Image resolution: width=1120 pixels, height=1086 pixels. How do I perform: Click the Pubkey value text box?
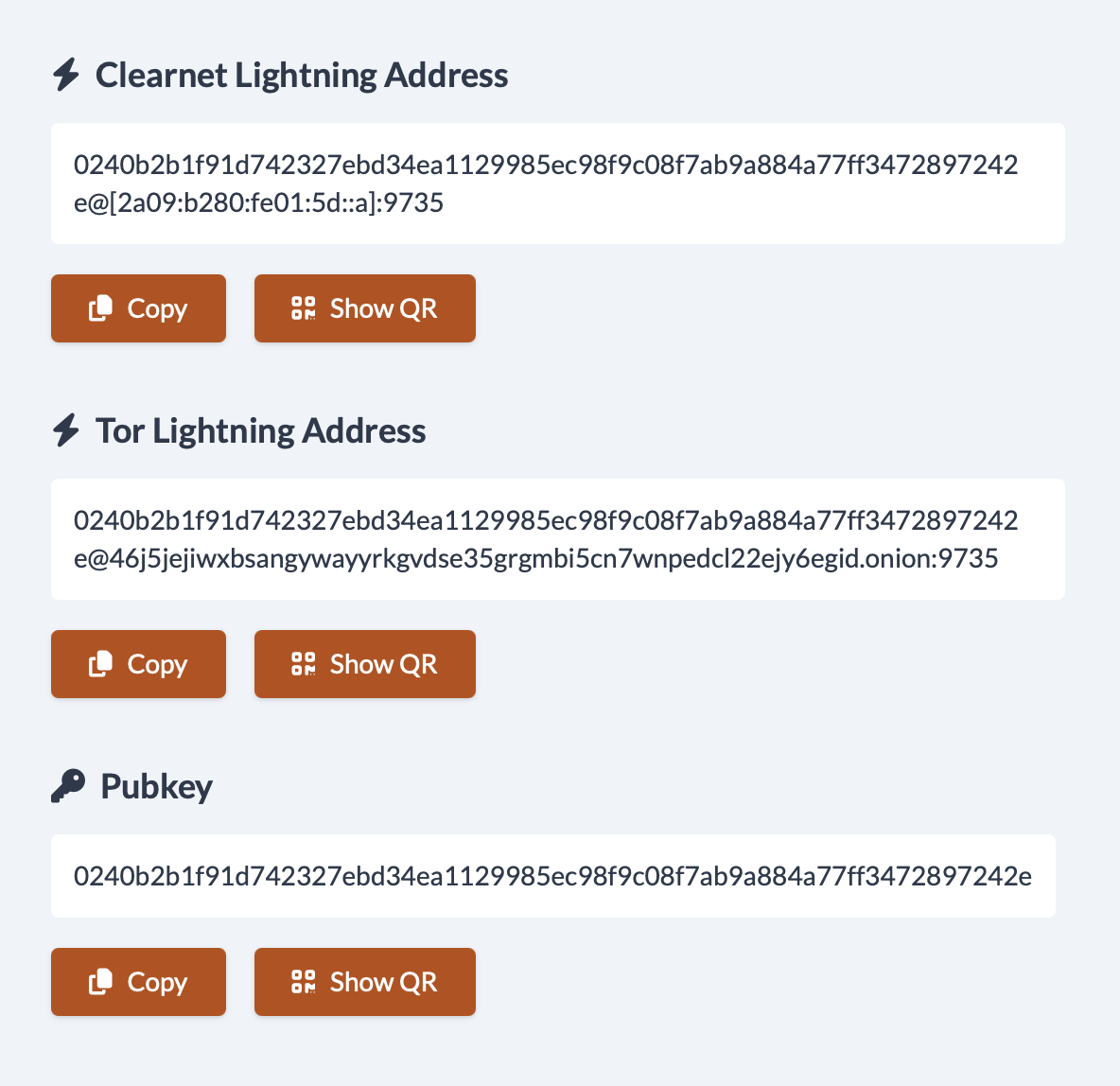point(552,876)
